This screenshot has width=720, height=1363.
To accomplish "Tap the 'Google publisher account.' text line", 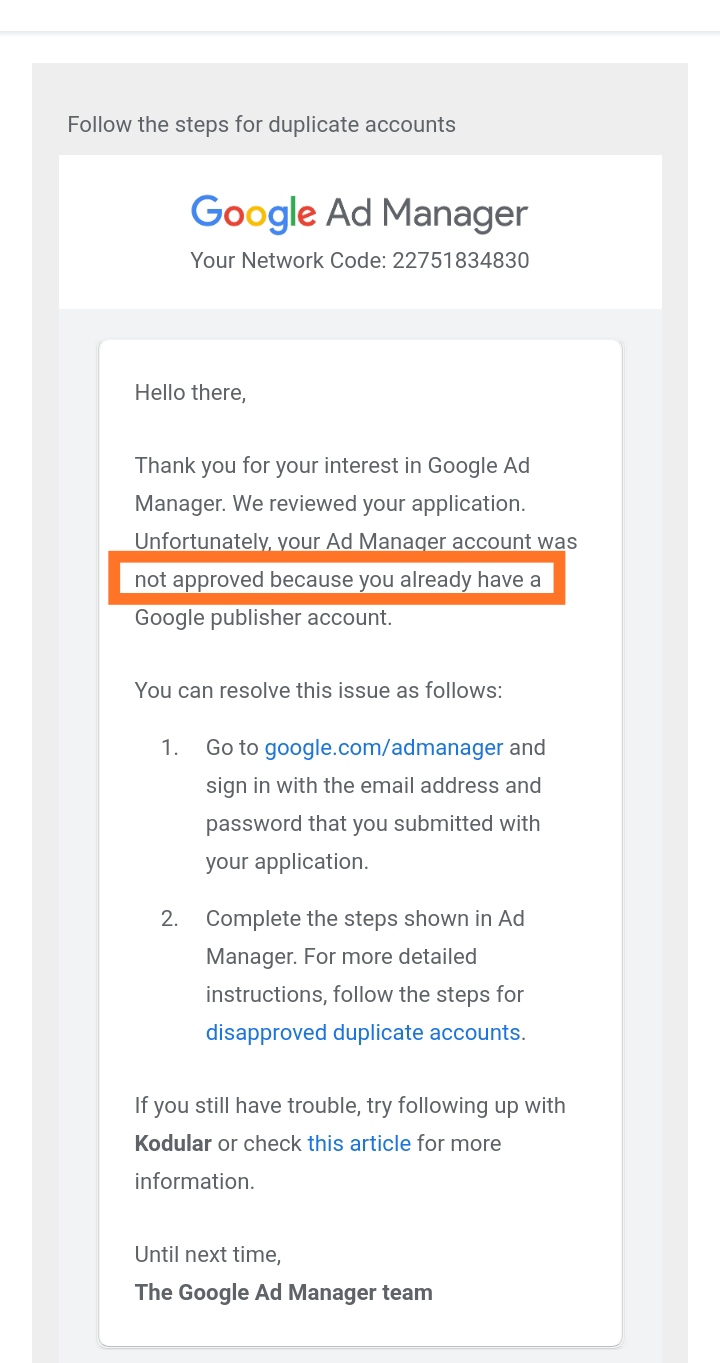I will tap(264, 617).
